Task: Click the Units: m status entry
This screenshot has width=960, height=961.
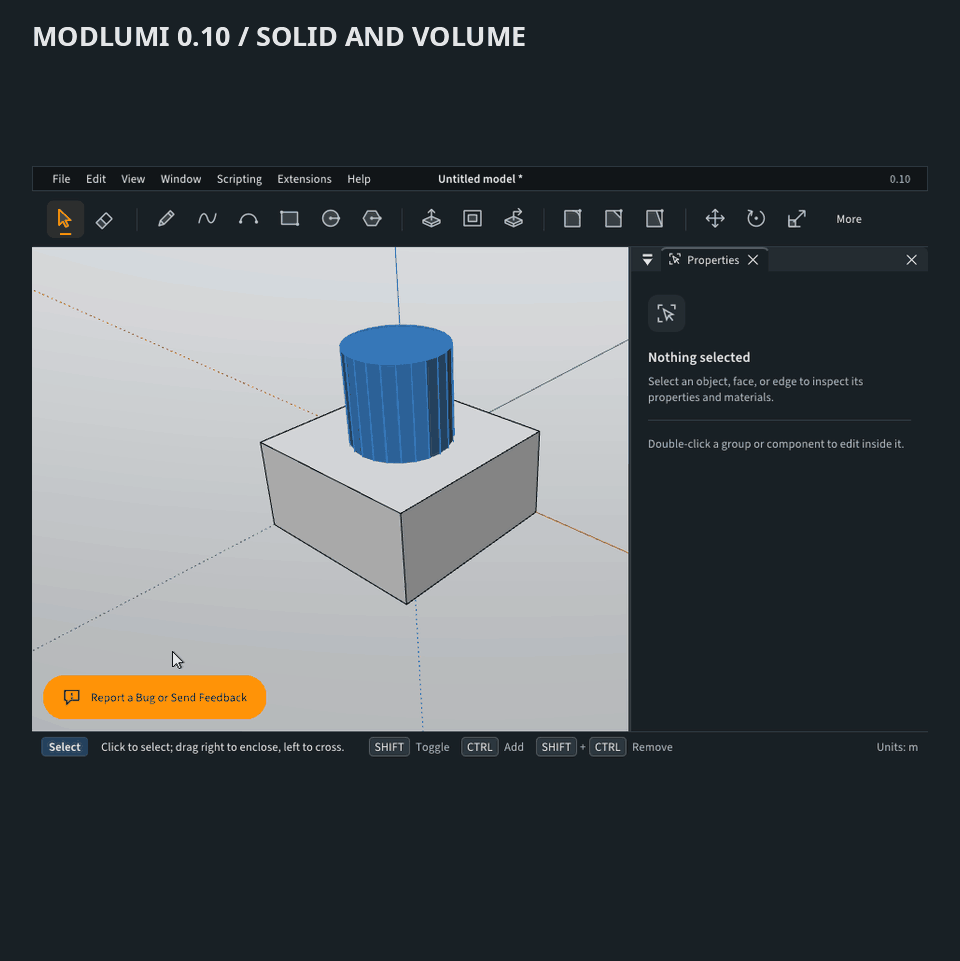Action: pyautogui.click(x=897, y=747)
